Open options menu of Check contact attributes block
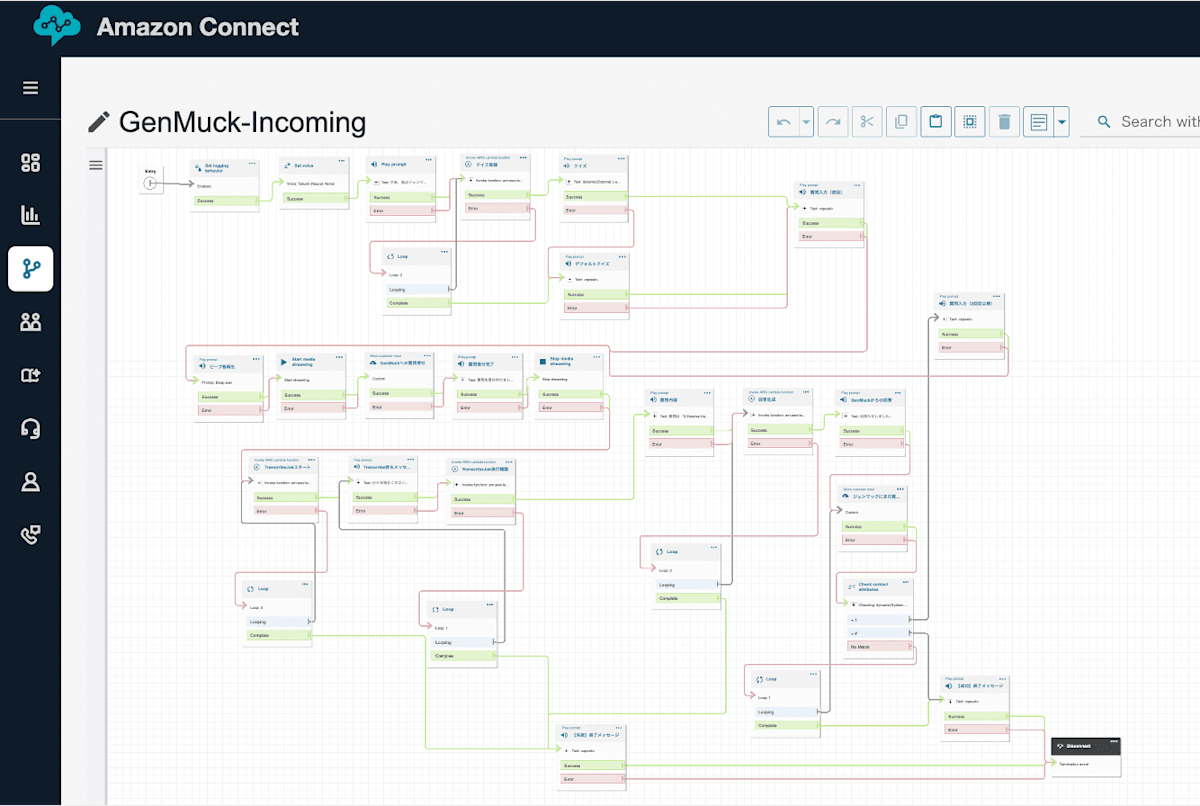 907,583
